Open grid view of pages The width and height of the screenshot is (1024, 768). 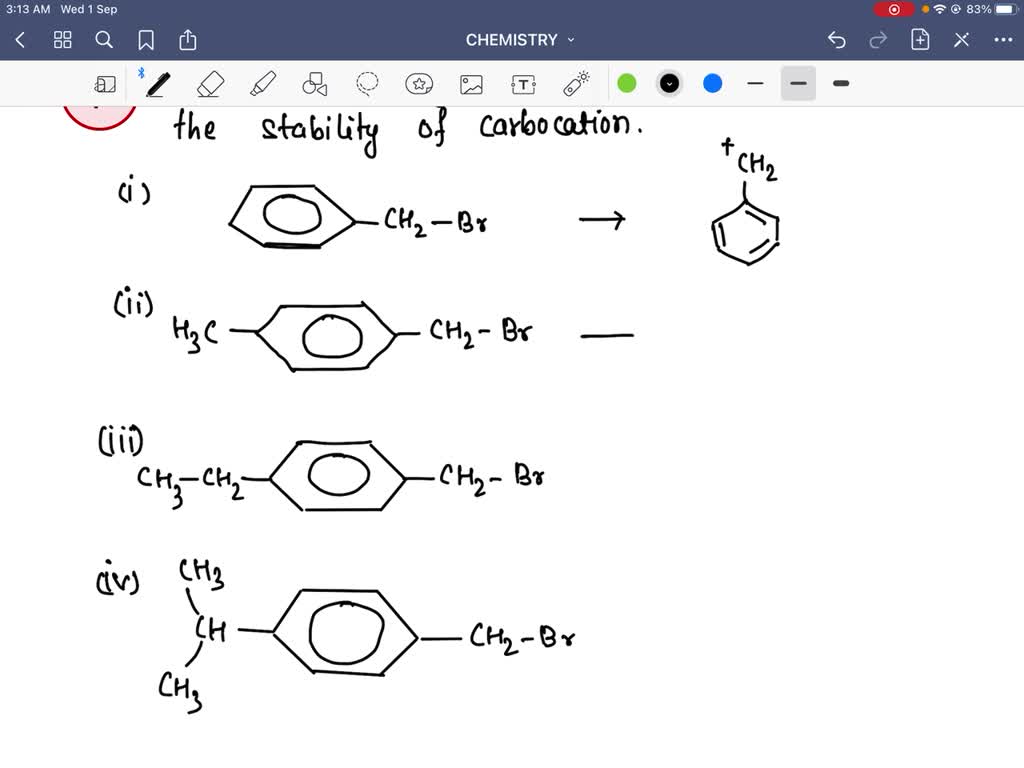[x=62, y=40]
